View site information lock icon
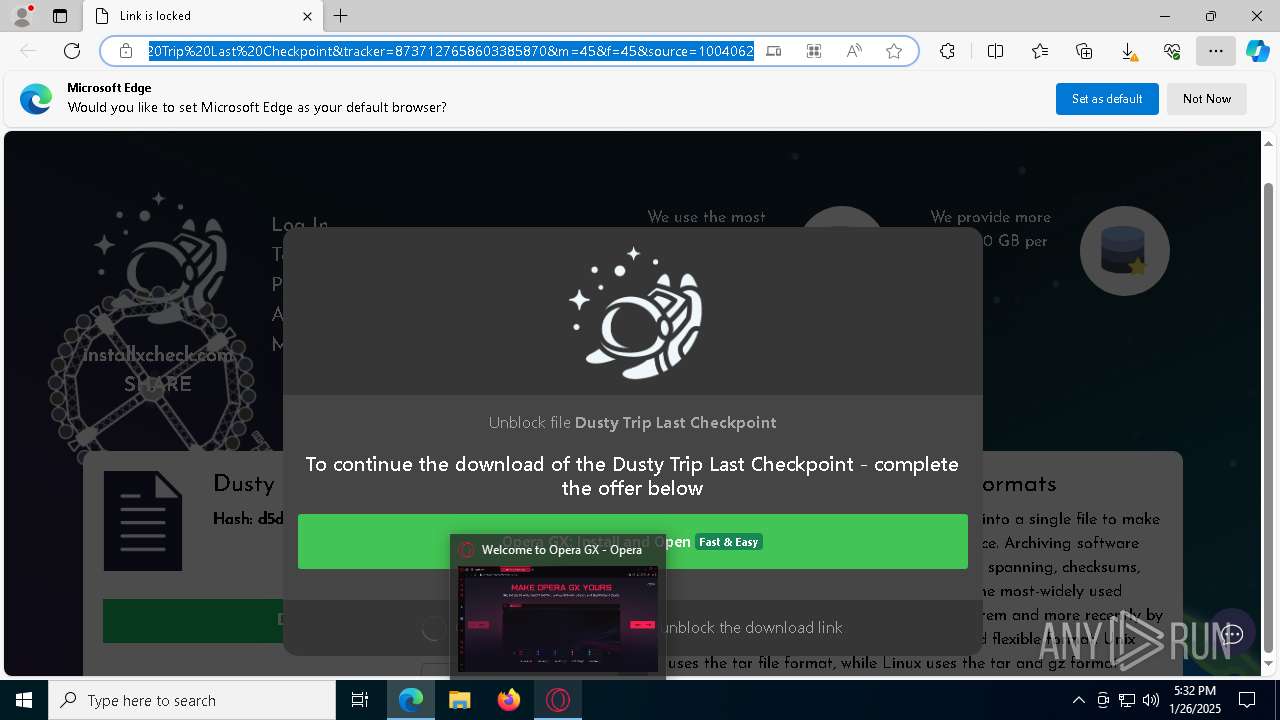 pyautogui.click(x=126, y=51)
